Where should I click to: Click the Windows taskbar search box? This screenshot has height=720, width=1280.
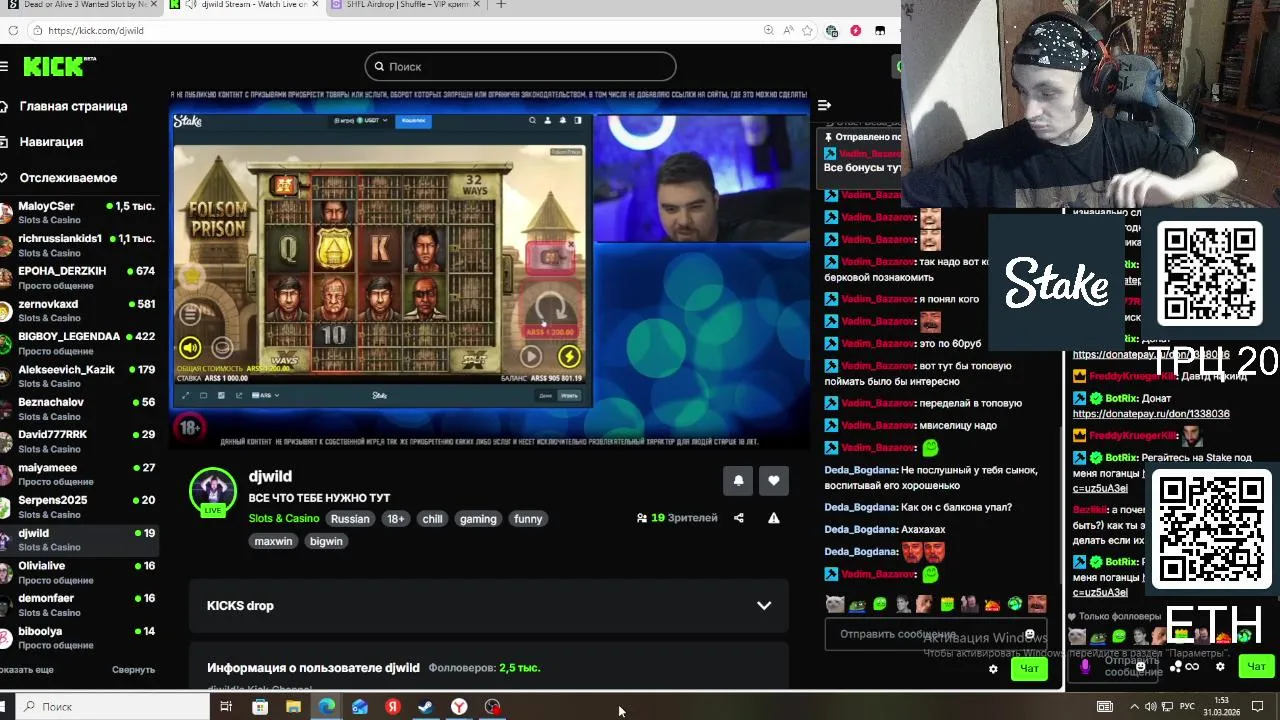pos(112,706)
